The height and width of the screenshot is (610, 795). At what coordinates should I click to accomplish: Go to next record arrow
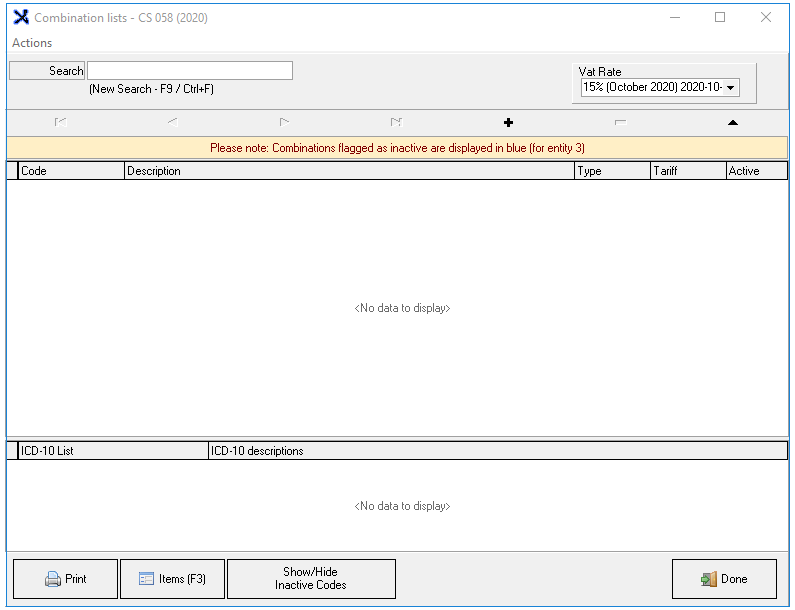click(284, 122)
